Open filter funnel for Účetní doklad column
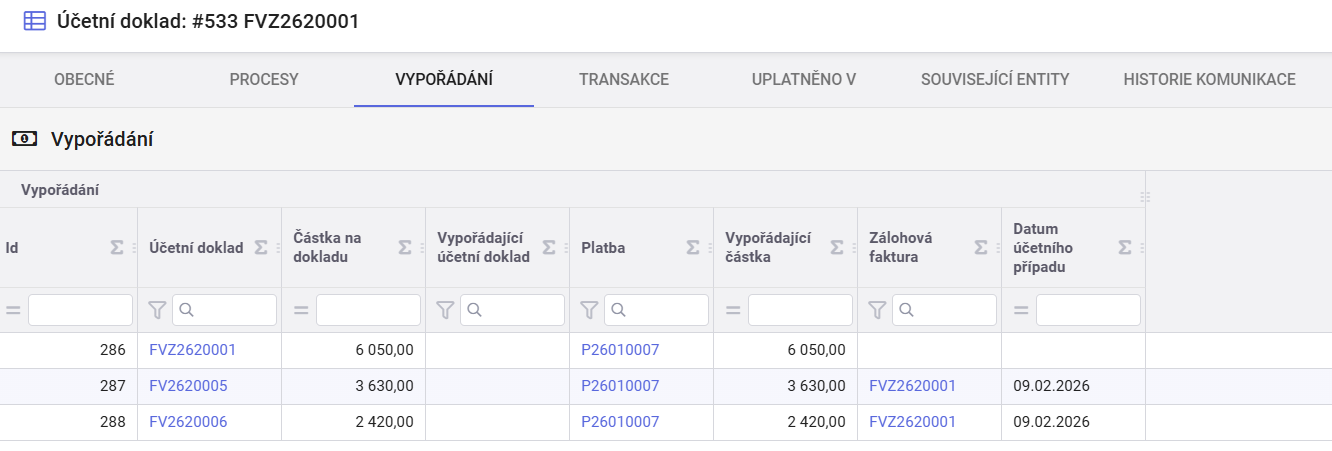 pos(156,311)
